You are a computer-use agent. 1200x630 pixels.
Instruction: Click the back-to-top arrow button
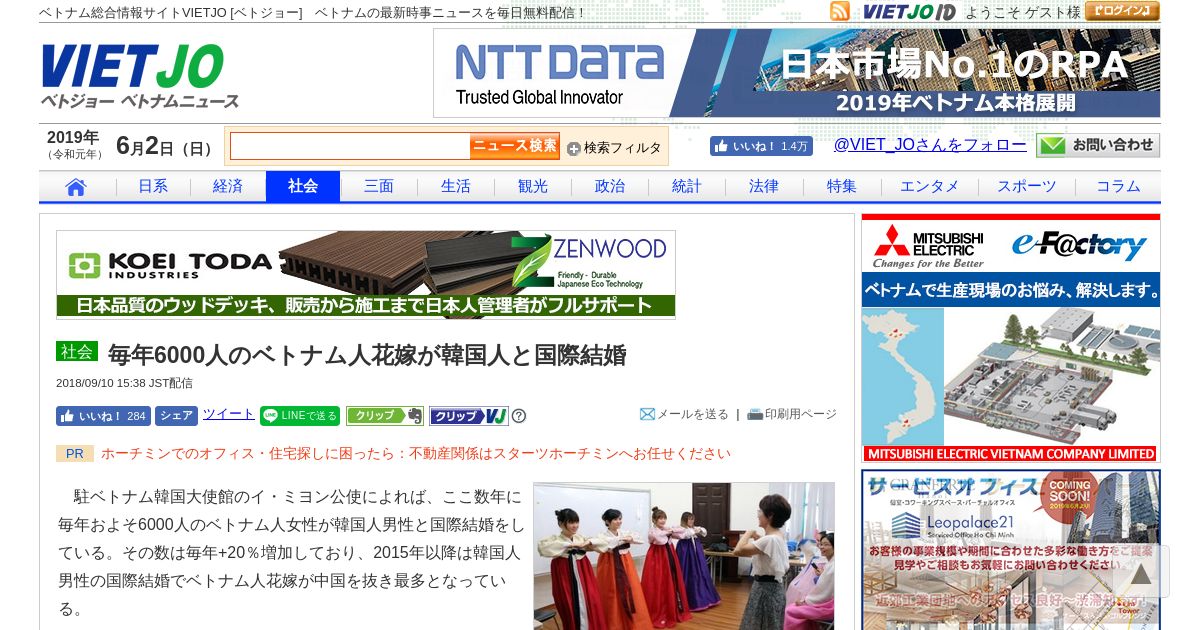pos(1141,572)
